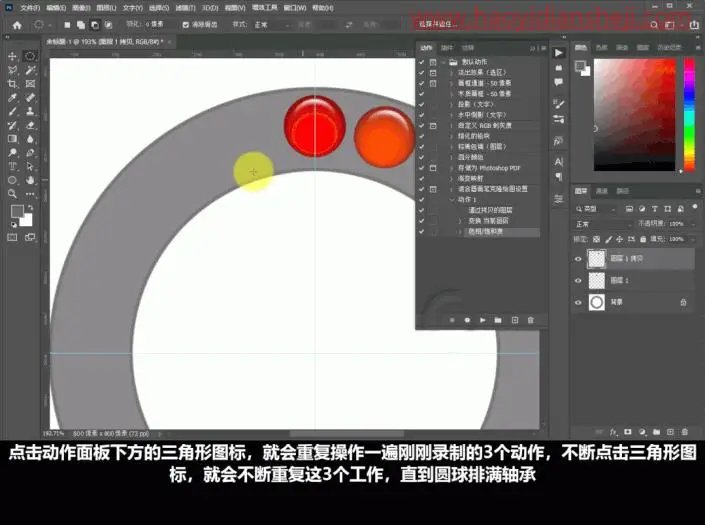Toggle anti-alias checkbox in options bar

(x=186, y=25)
